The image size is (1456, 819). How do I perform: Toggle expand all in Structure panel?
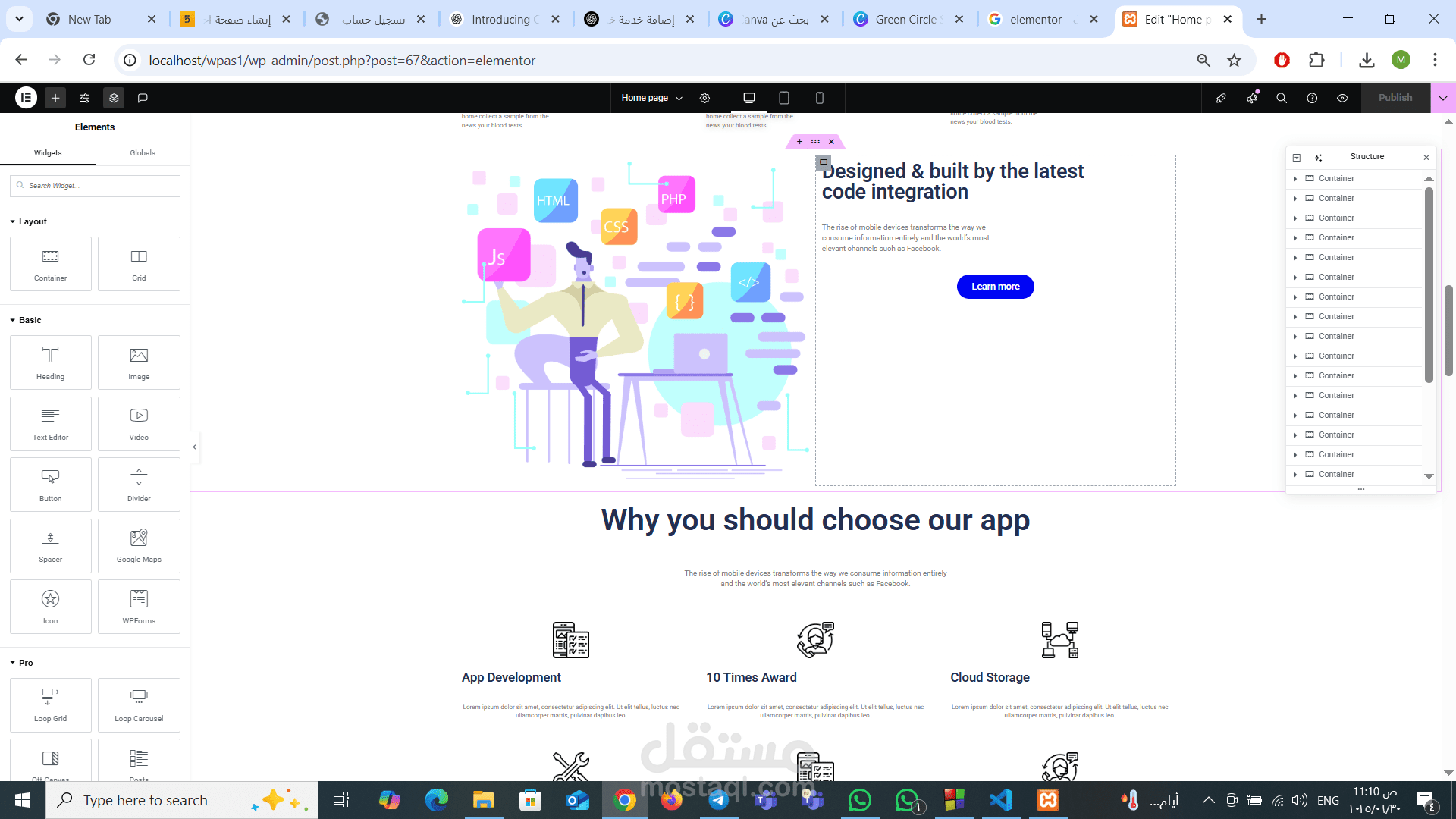(x=1297, y=158)
